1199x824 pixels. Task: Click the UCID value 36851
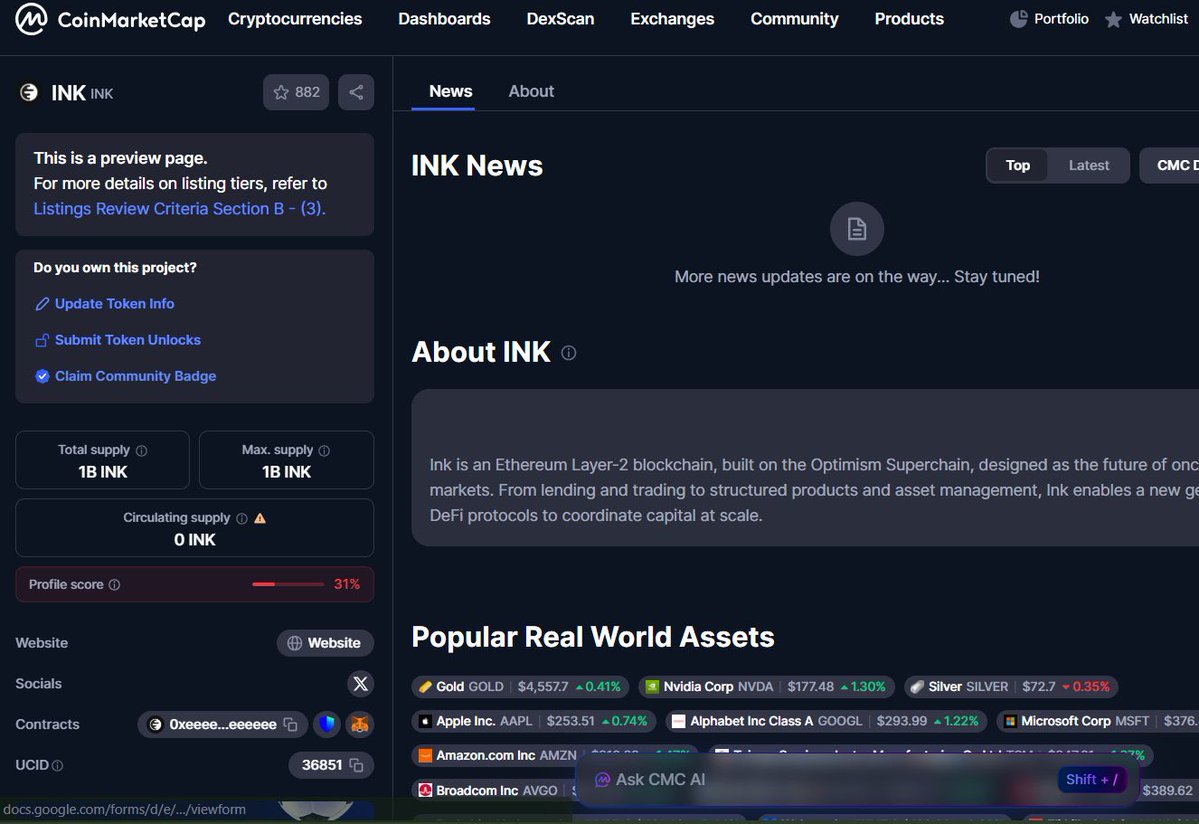click(x=322, y=765)
